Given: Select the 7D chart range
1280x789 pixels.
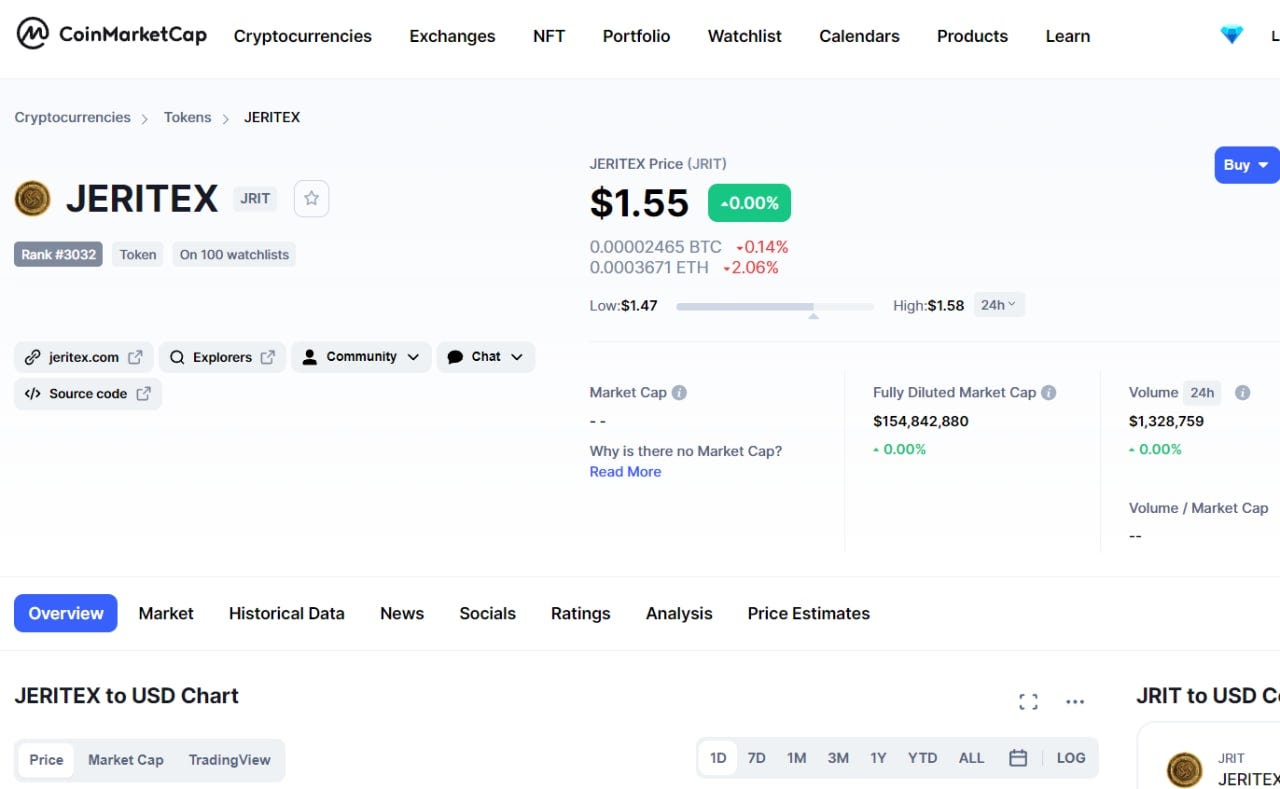Looking at the screenshot, I should click(x=757, y=758).
